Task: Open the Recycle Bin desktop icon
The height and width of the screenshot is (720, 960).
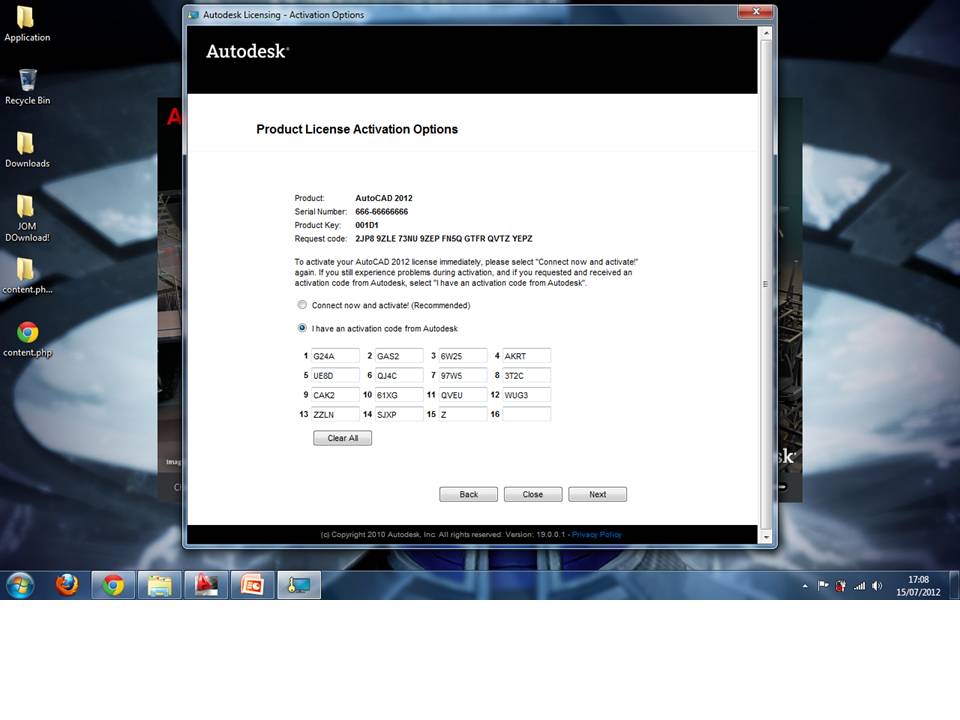Action: pyautogui.click(x=28, y=87)
